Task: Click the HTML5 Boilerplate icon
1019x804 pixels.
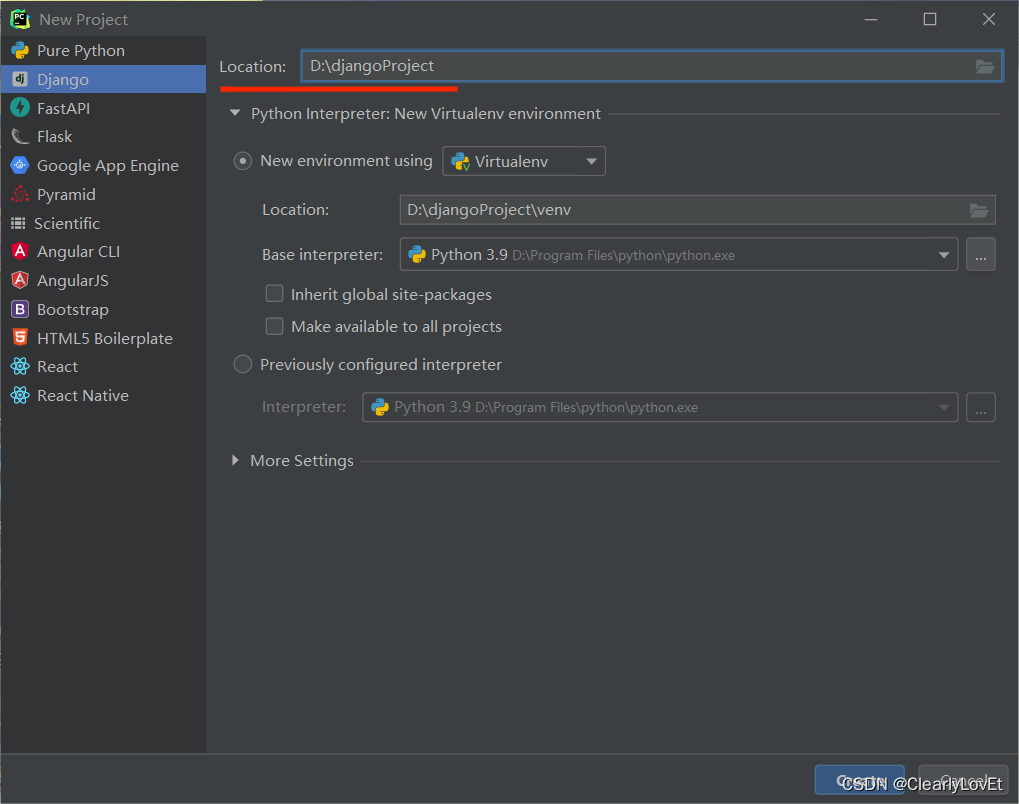Action: (x=20, y=337)
